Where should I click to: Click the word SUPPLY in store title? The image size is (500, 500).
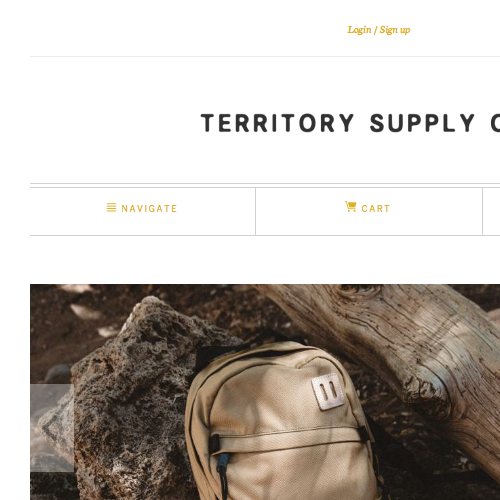point(422,123)
